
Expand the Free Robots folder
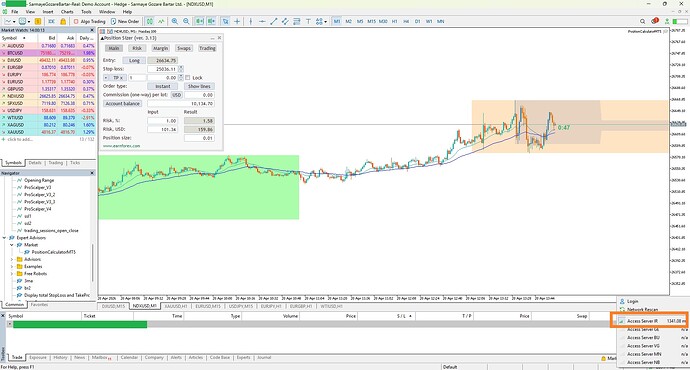click(x=12, y=274)
